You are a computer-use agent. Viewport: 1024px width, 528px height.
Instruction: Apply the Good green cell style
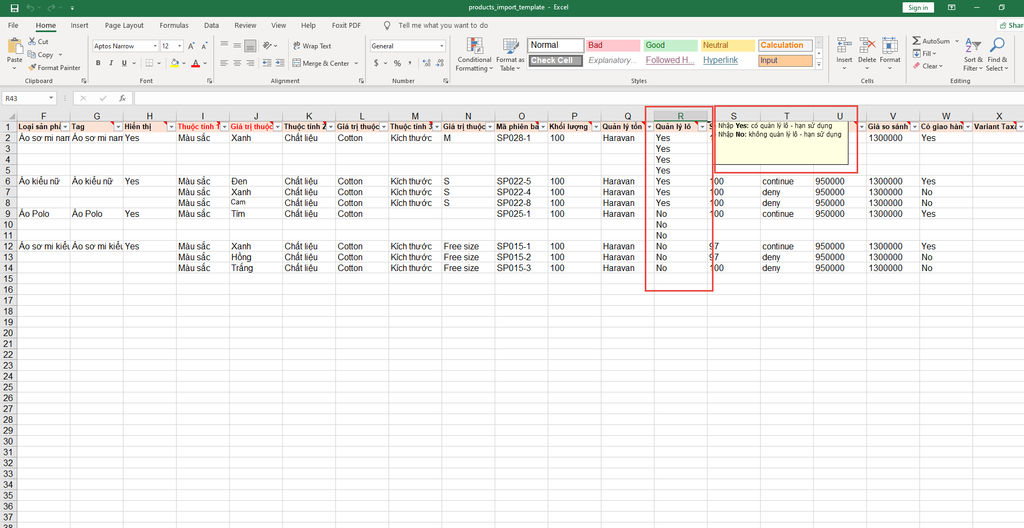point(669,45)
